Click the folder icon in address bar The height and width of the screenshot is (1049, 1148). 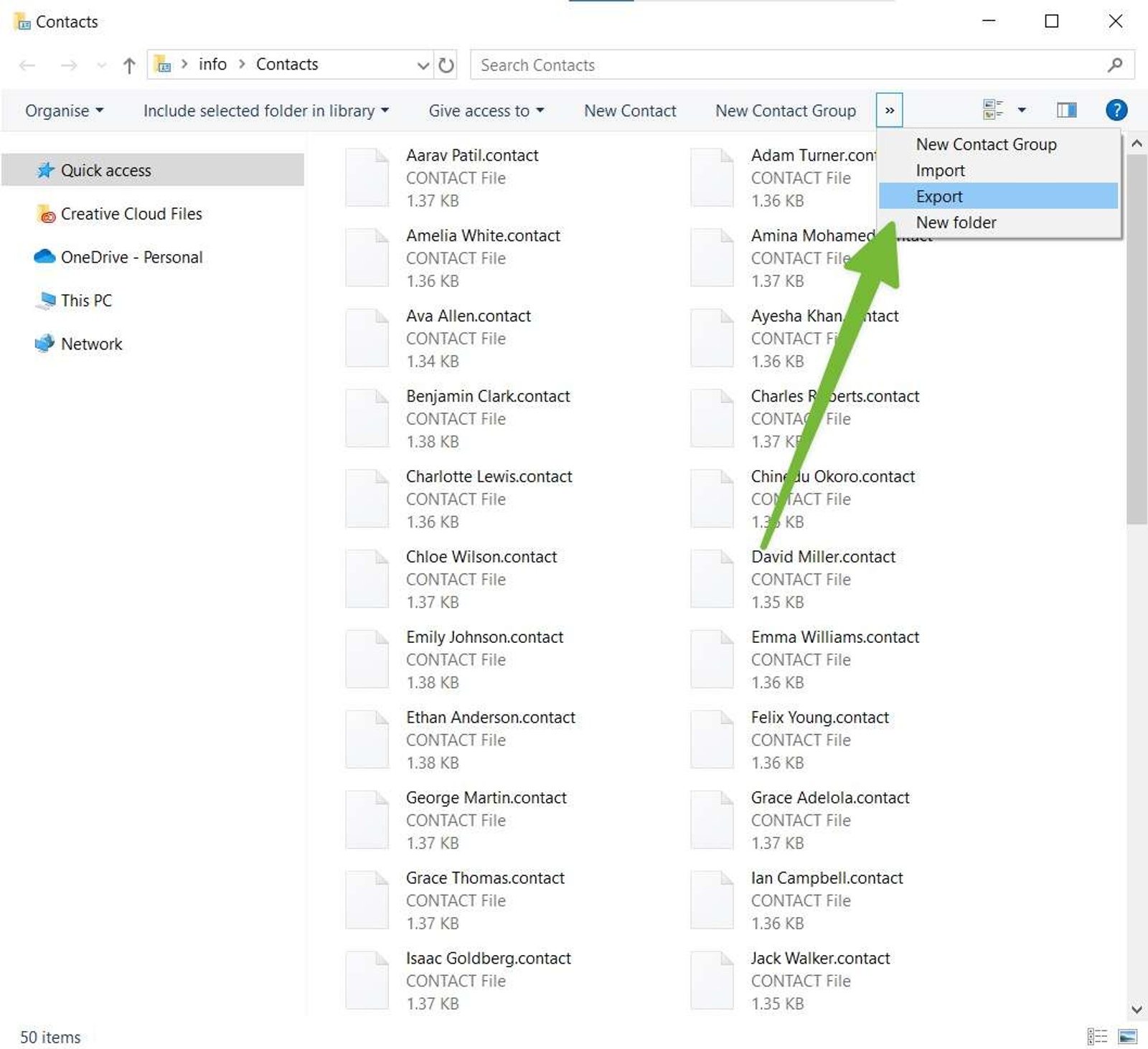coord(163,65)
